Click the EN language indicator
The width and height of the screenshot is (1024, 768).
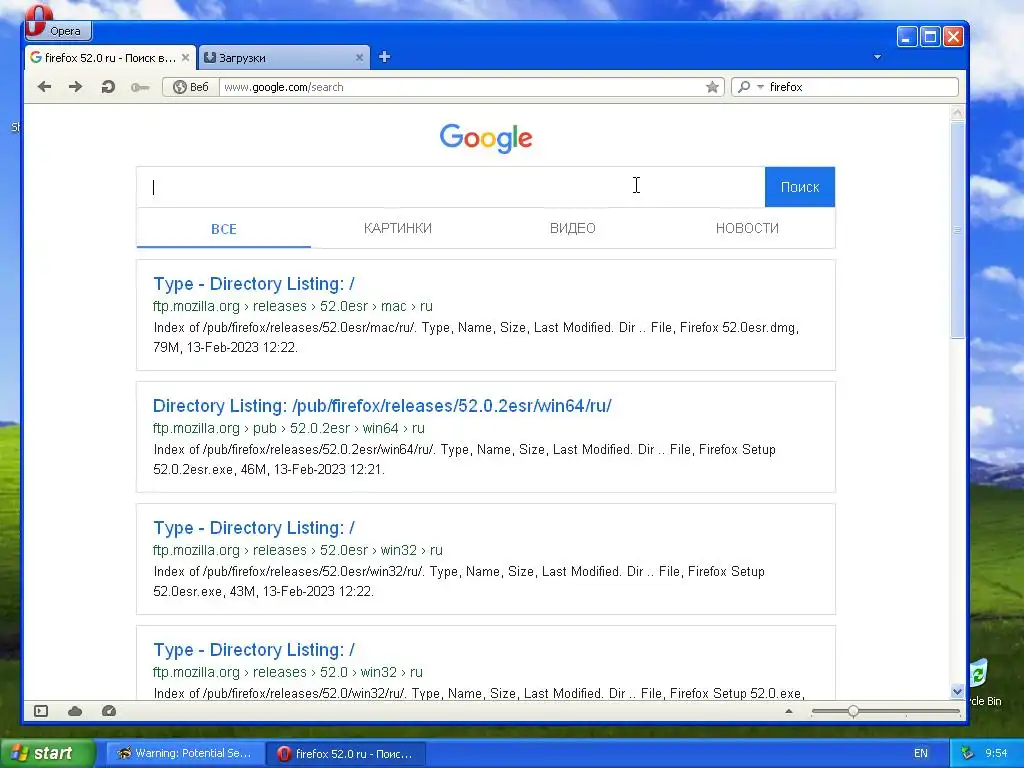(921, 754)
